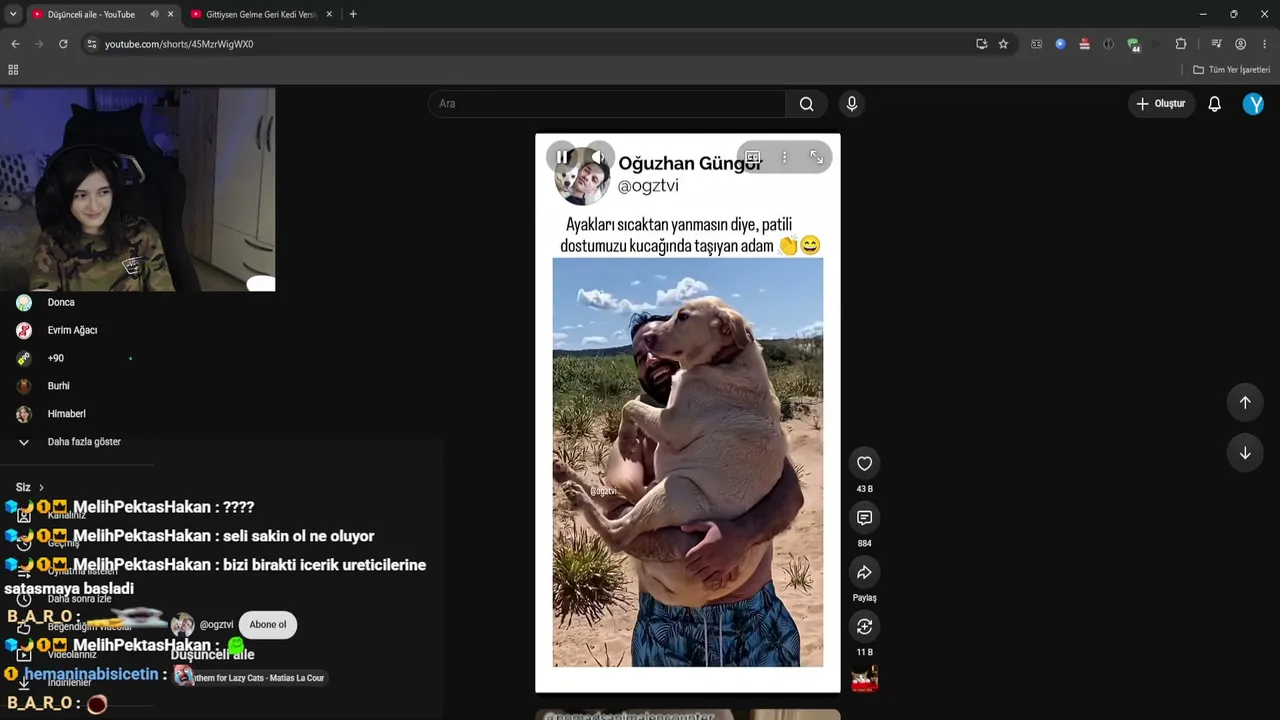Open the Himaberl channel subscription
Viewport: 1280px width, 720px height.
(x=65, y=414)
